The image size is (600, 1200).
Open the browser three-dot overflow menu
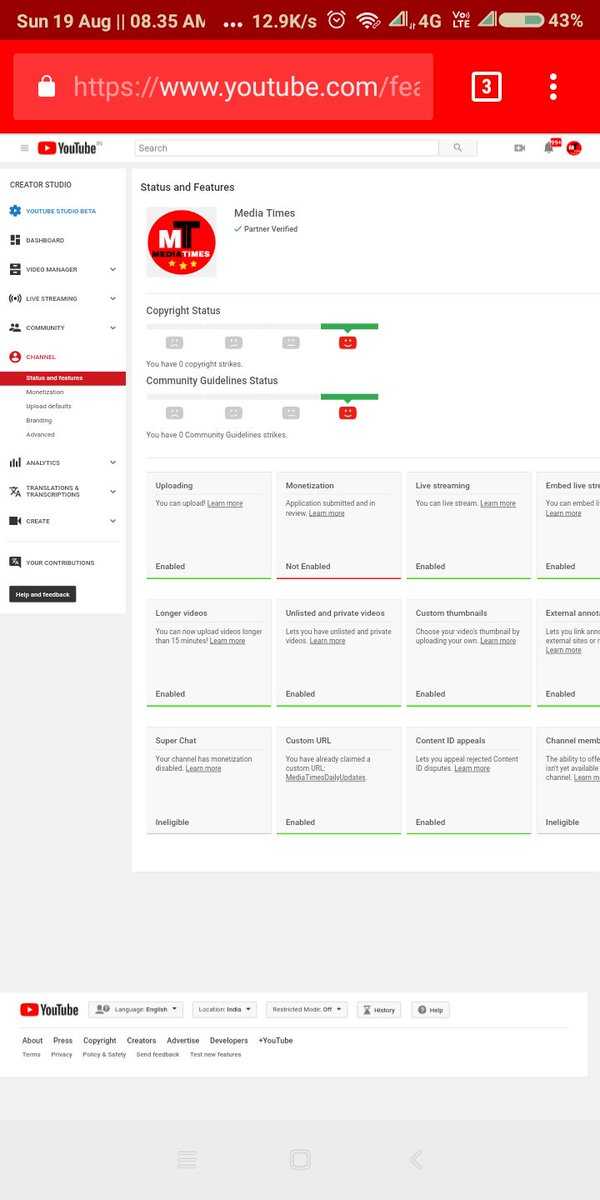point(553,87)
